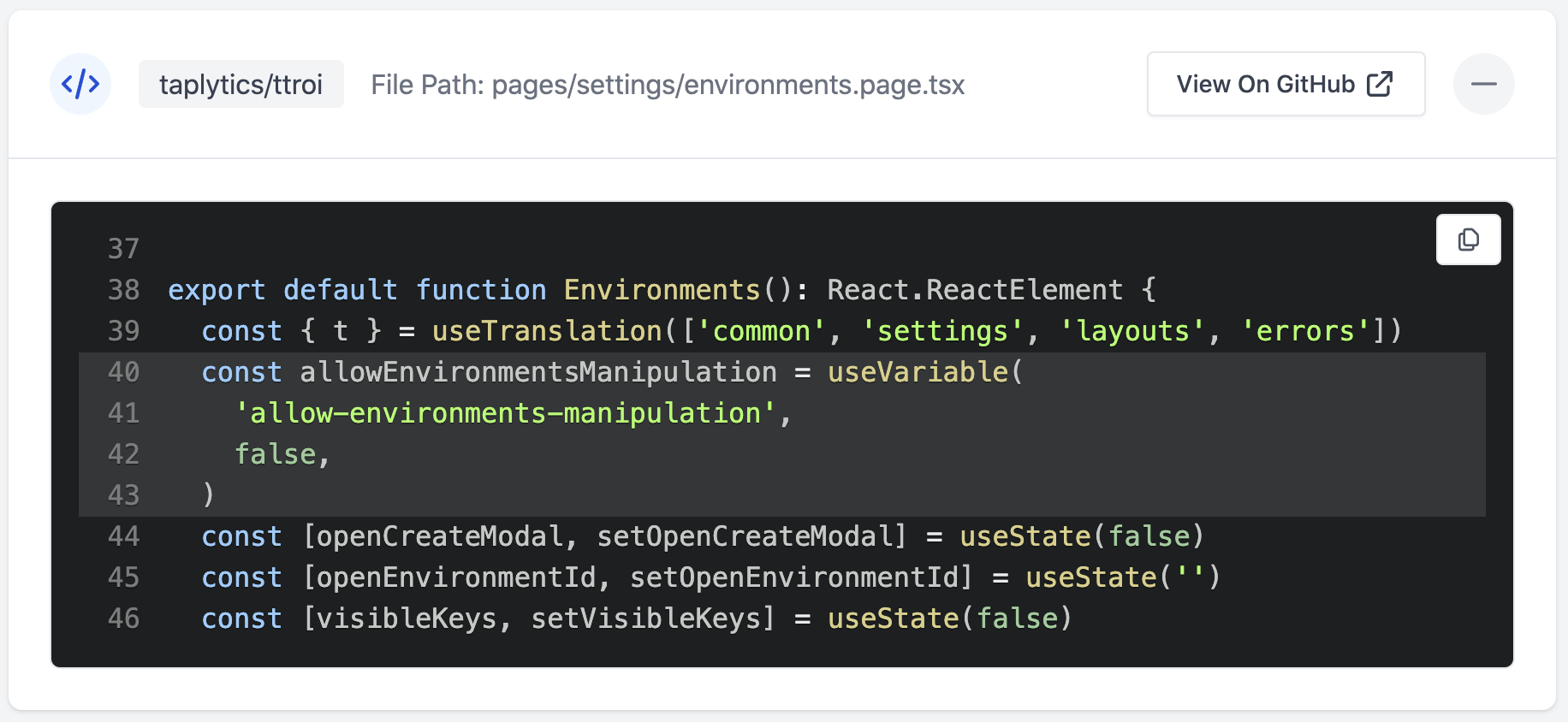This screenshot has width=1568, height=722.
Task: Copy code using the clipboard icon
Action: (1468, 240)
